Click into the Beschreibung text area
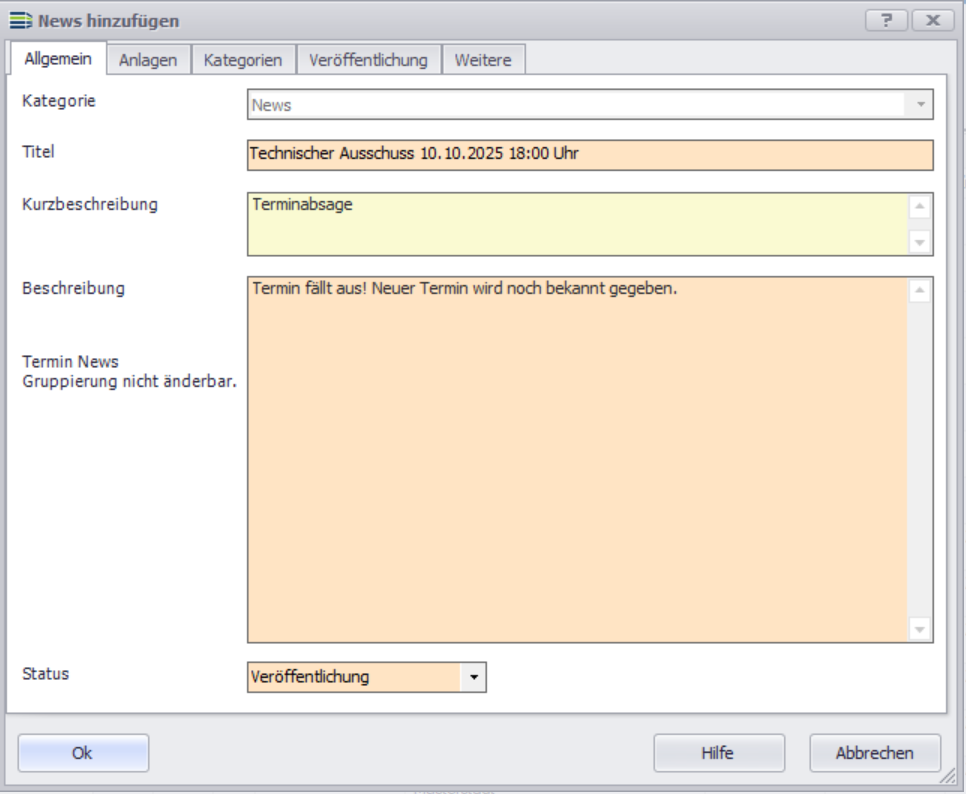Viewport: 966px width, 794px height. (x=576, y=459)
